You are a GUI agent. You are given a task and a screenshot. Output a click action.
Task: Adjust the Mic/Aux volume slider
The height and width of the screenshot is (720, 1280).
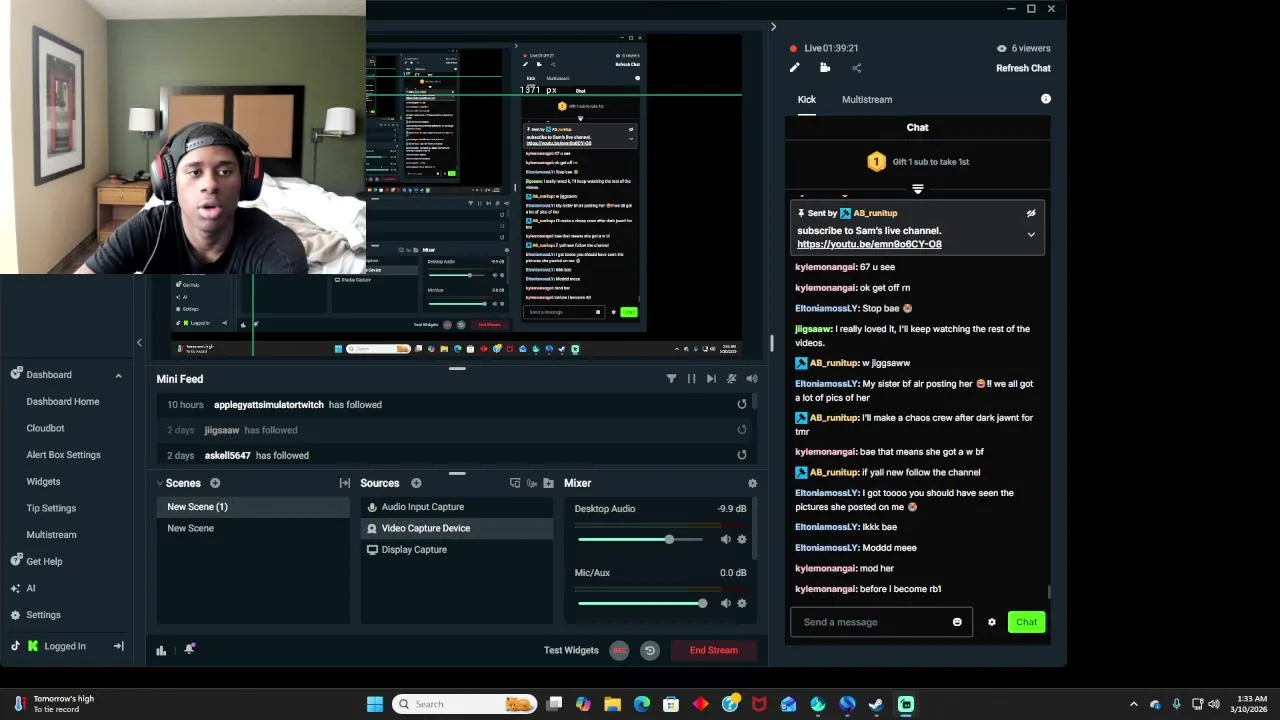[641, 603]
